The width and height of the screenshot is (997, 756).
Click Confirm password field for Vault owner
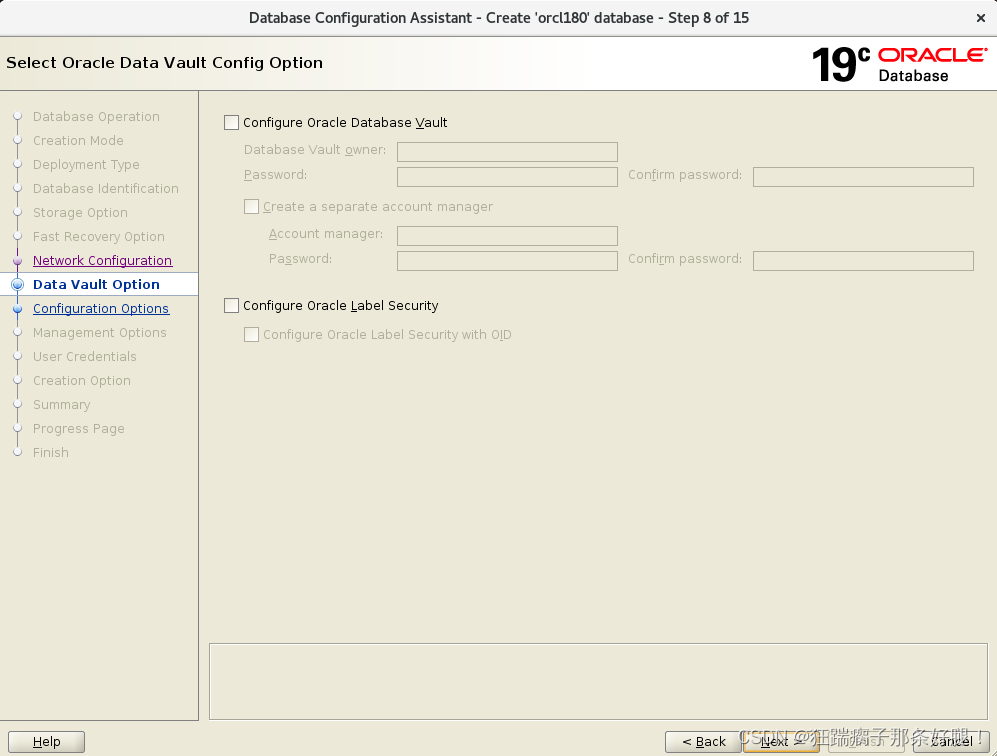point(863,177)
